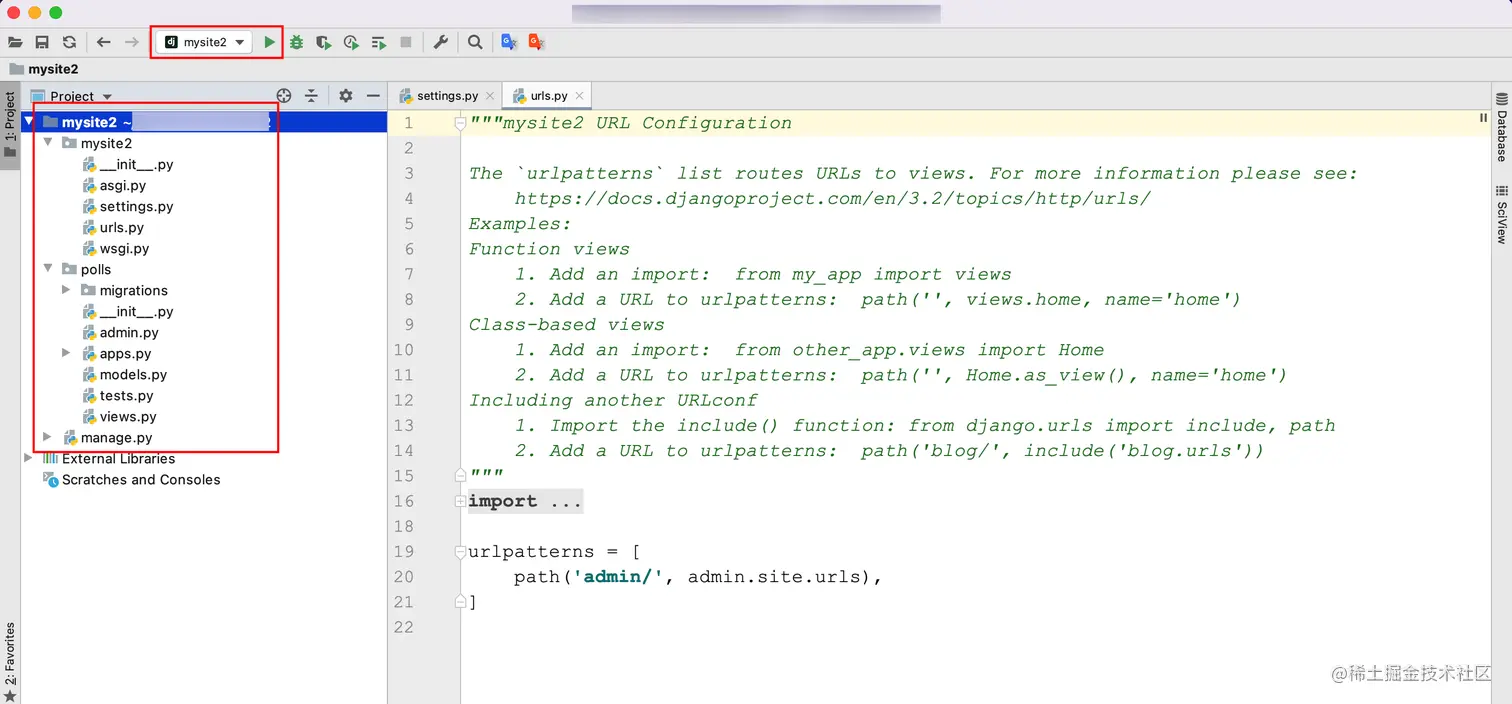
Task: Click the Synchronize/reload icon
Action: click(x=69, y=42)
